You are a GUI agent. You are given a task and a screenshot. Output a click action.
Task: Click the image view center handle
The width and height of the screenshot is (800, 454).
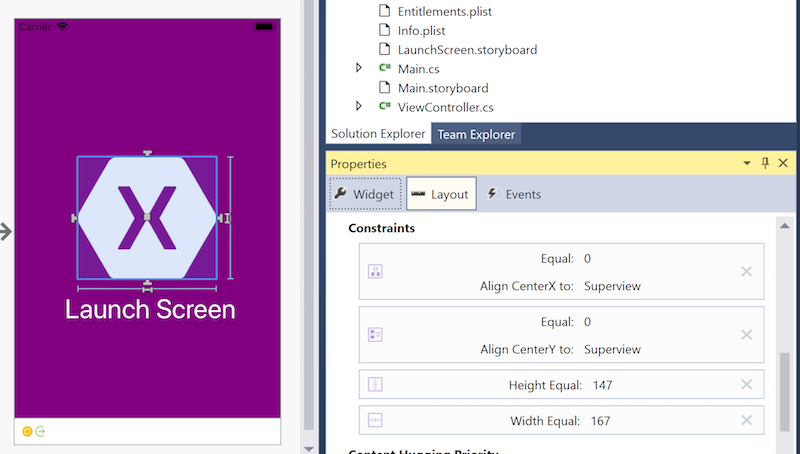(147, 217)
